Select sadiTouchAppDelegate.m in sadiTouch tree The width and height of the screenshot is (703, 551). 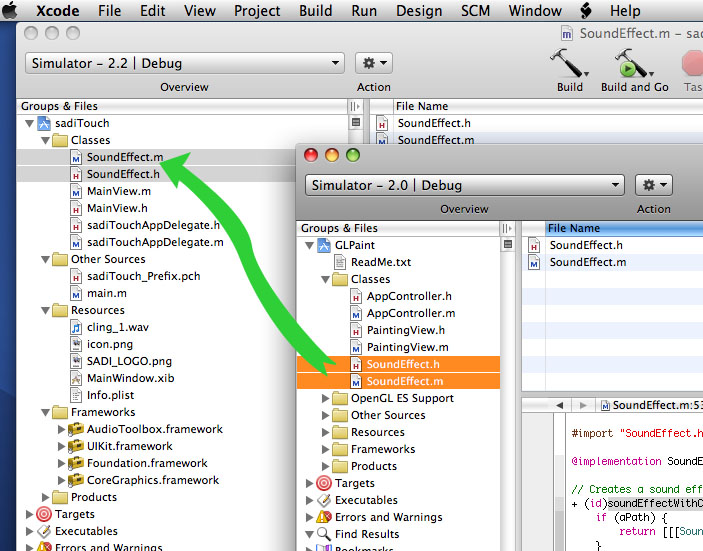[x=155, y=242]
